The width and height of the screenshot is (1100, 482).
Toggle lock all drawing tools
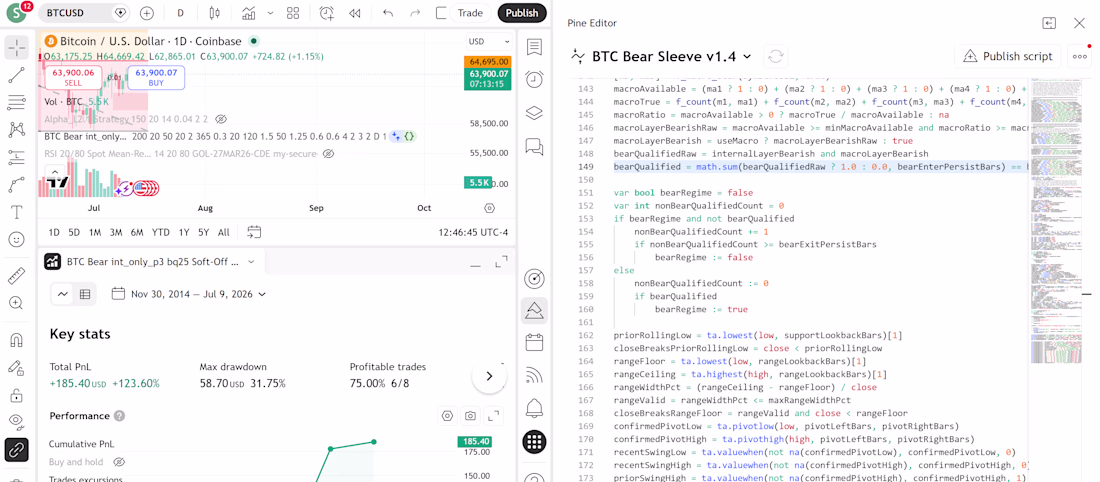(x=17, y=395)
